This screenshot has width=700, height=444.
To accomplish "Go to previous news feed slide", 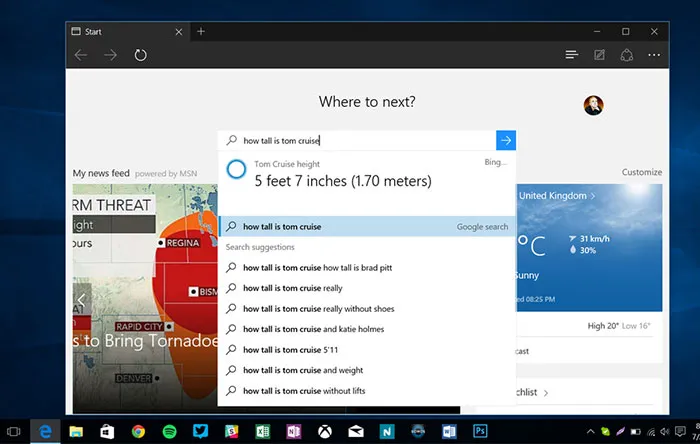I will pos(82,299).
